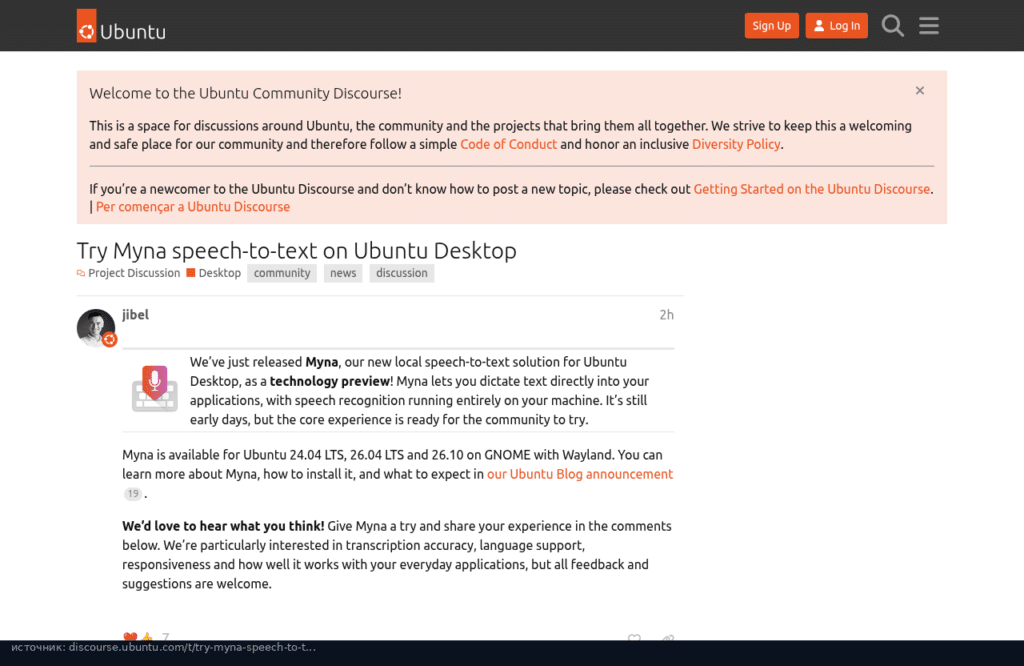Open the search magnifier icon
Viewport: 1024px width, 666px height.
click(892, 25)
